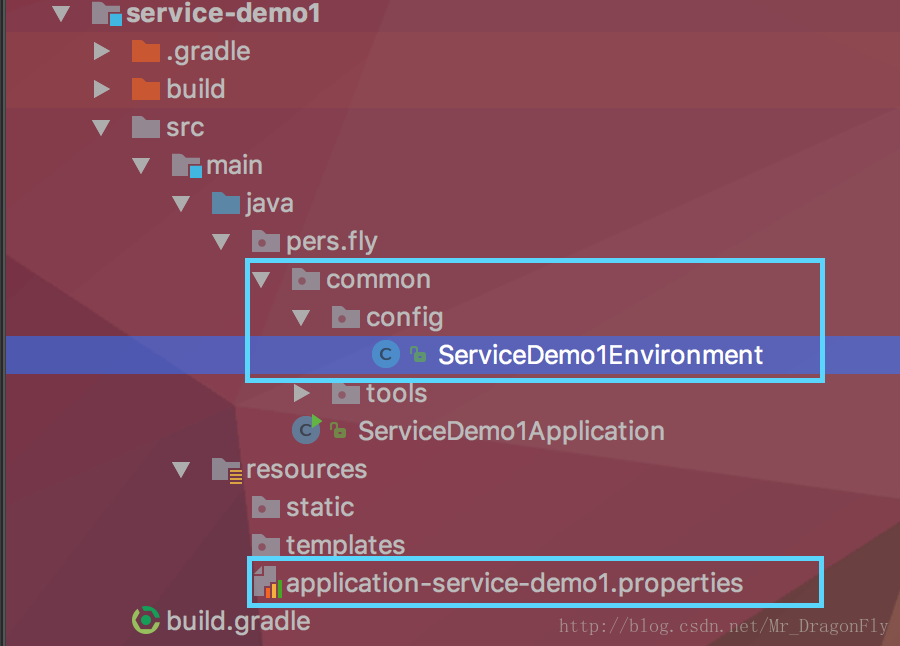
Task: Select the static folder
Action: point(320,507)
